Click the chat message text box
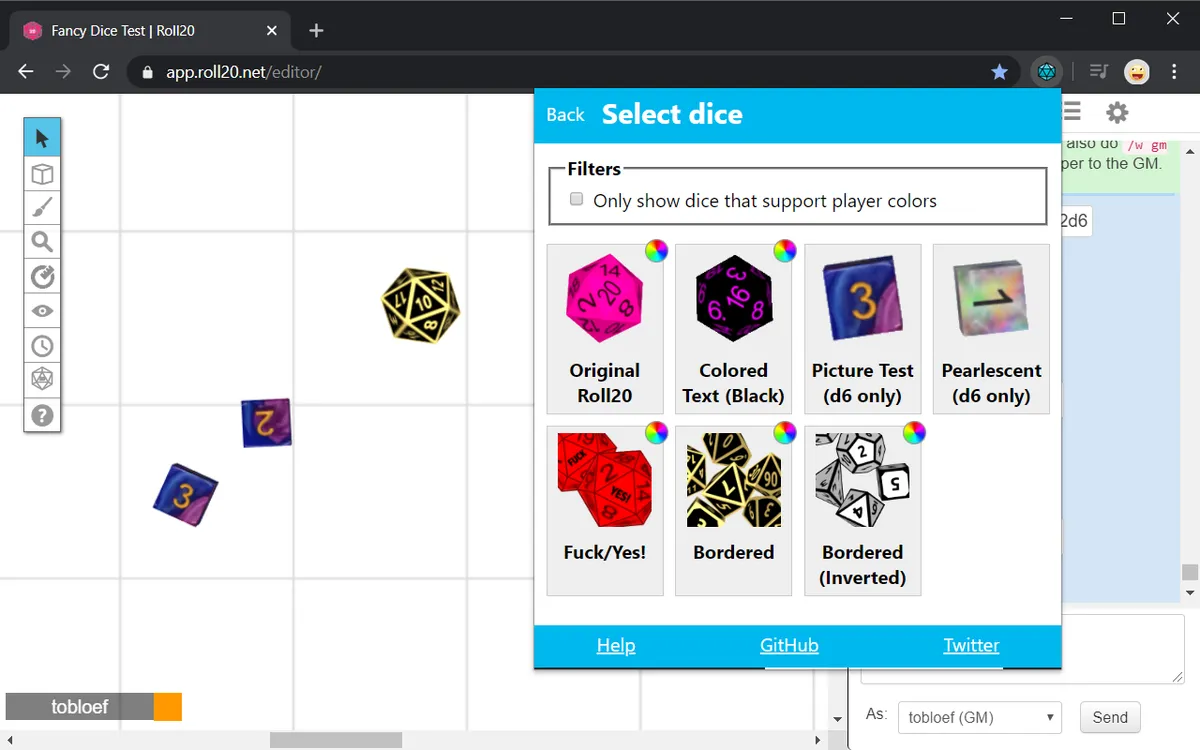This screenshot has width=1200, height=750. [x=1022, y=649]
